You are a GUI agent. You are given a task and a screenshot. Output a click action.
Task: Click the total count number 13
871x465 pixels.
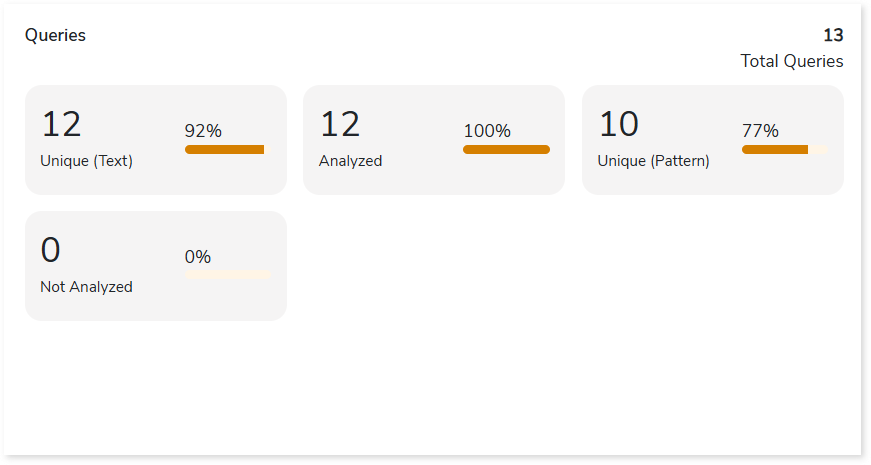click(833, 36)
